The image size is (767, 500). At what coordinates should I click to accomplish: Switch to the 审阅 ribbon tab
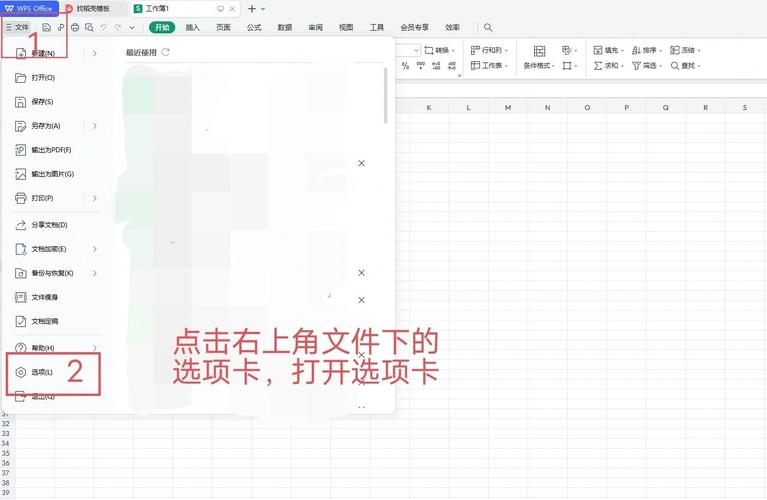click(x=316, y=27)
